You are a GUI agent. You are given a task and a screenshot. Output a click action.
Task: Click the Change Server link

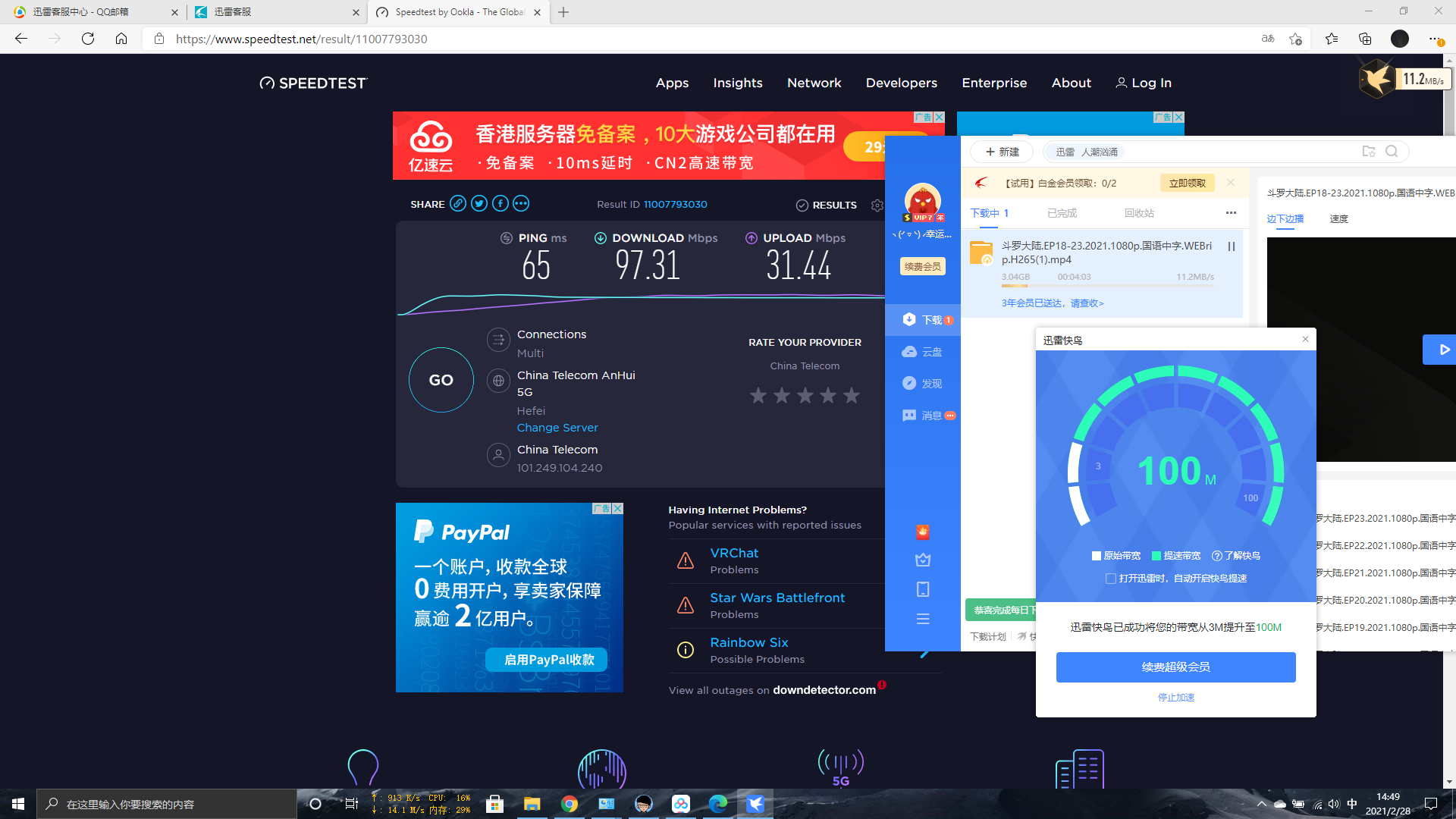pyautogui.click(x=557, y=428)
